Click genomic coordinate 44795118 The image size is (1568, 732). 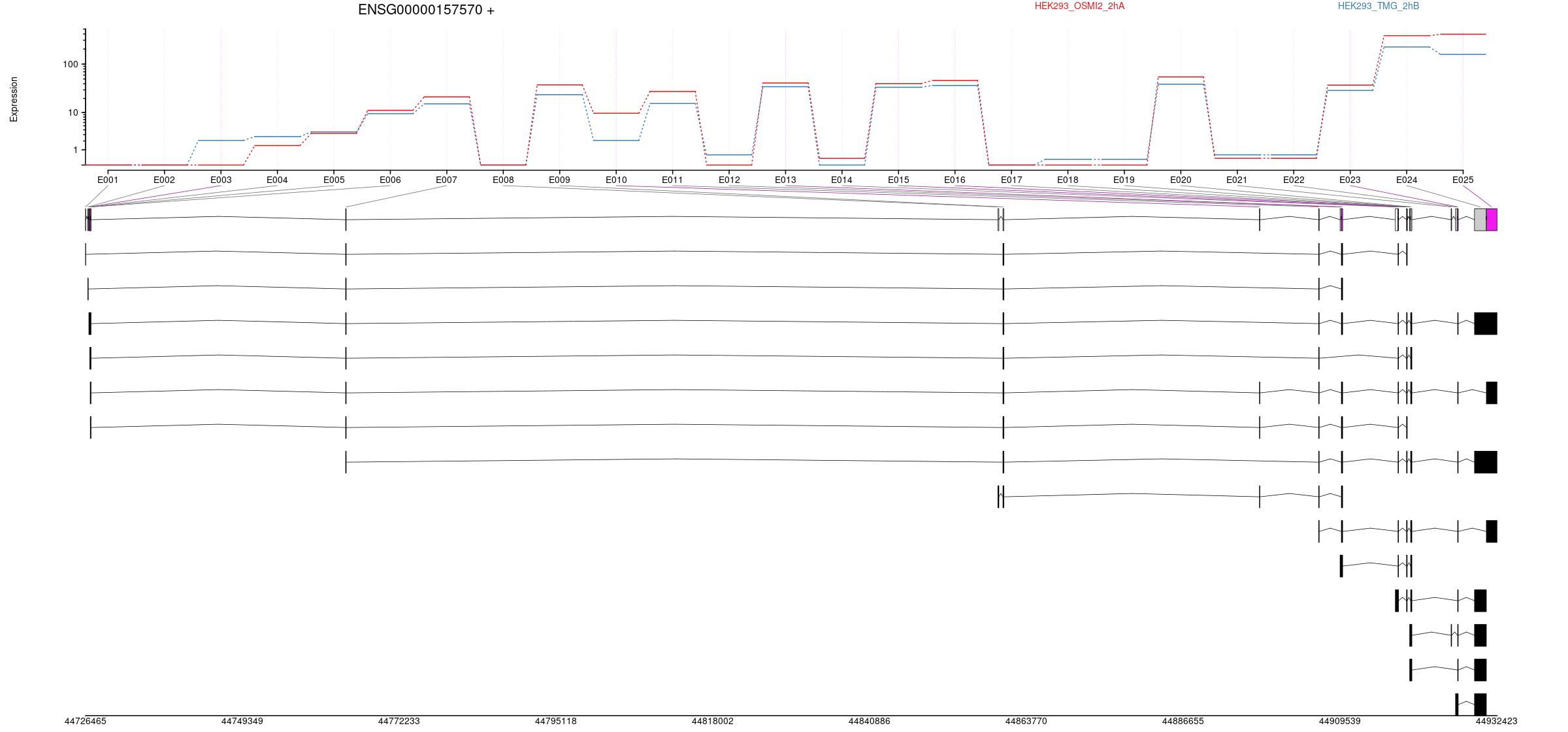click(555, 722)
